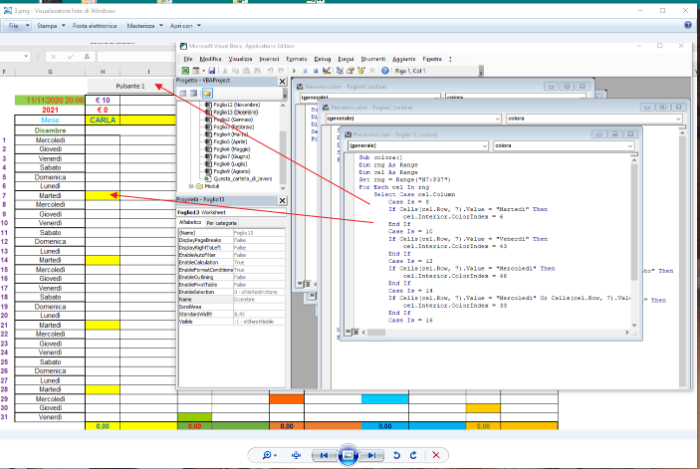The image size is (700, 469).
Task: Click the Find binoculars icon in VBA toolbar
Action: click(x=257, y=71)
